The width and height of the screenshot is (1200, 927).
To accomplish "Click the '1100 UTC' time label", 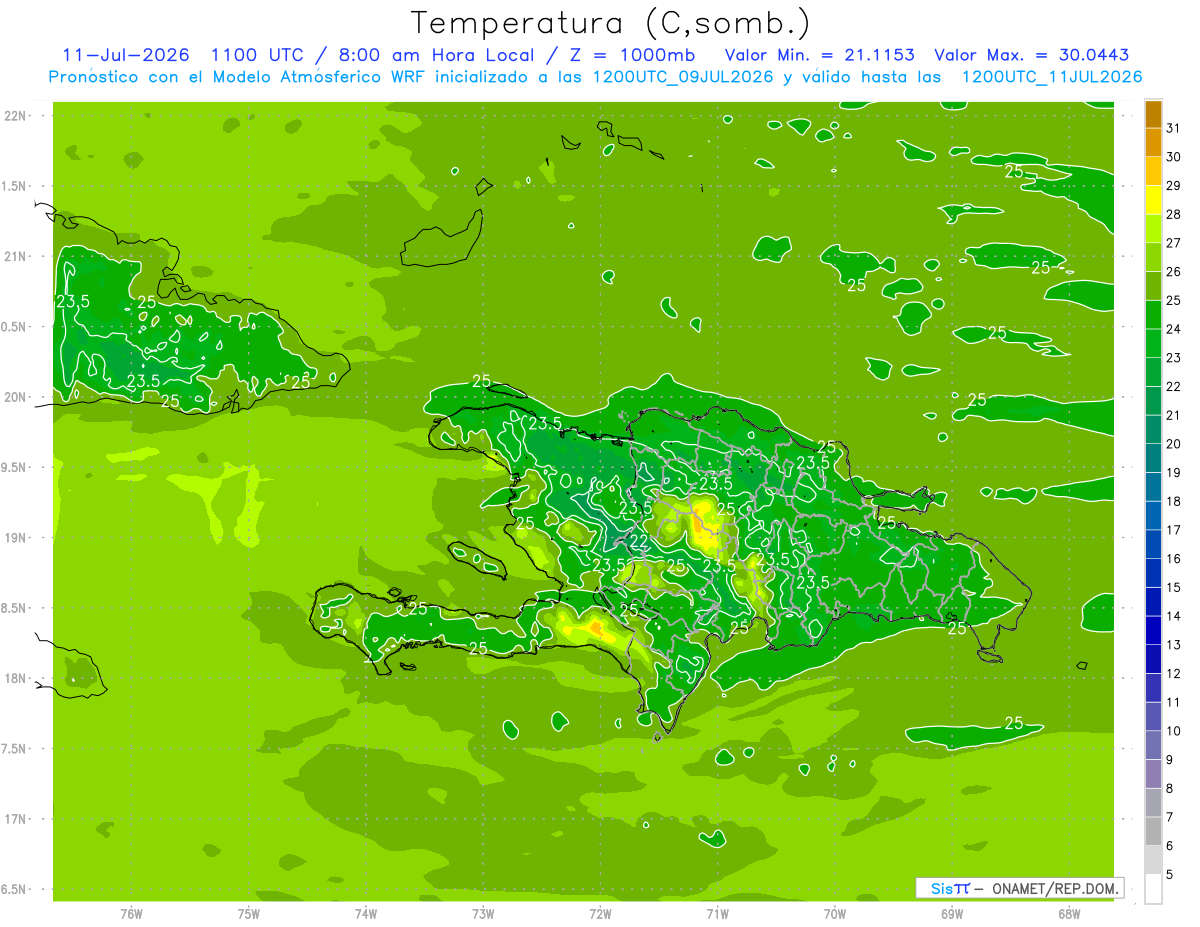I will [x=256, y=56].
